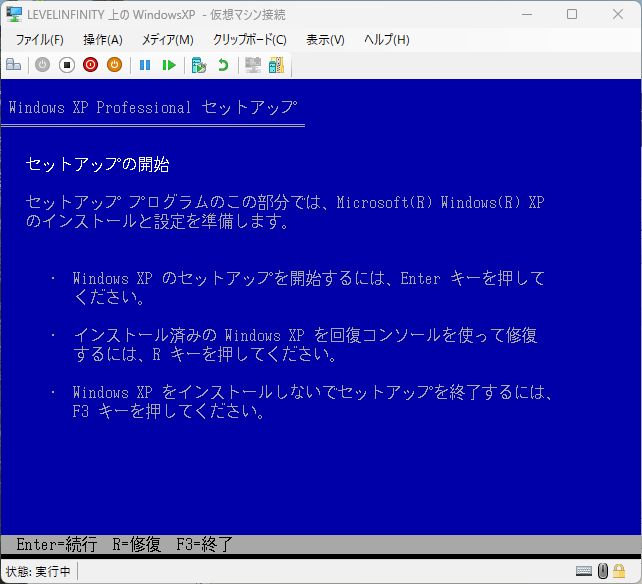The image size is (642, 584).
Task: Click the lock icon in the status bar
Action: [x=619, y=570]
